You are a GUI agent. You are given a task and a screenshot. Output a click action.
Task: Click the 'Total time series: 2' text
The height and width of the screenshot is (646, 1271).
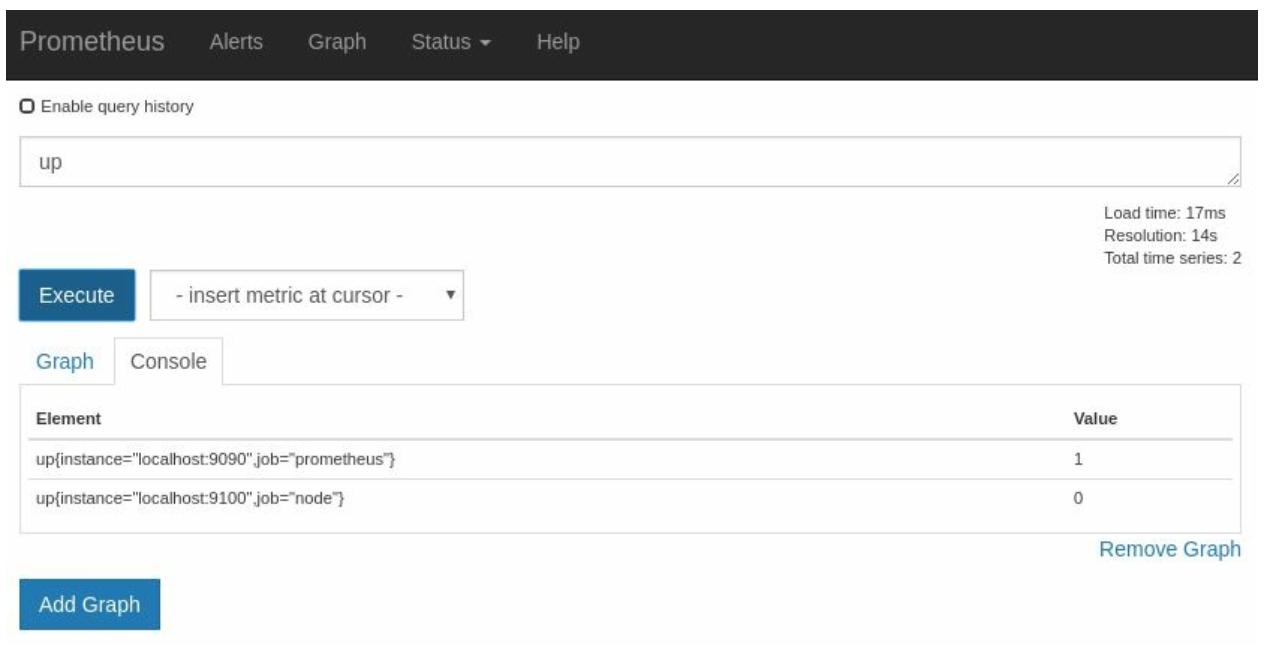[x=1172, y=258]
